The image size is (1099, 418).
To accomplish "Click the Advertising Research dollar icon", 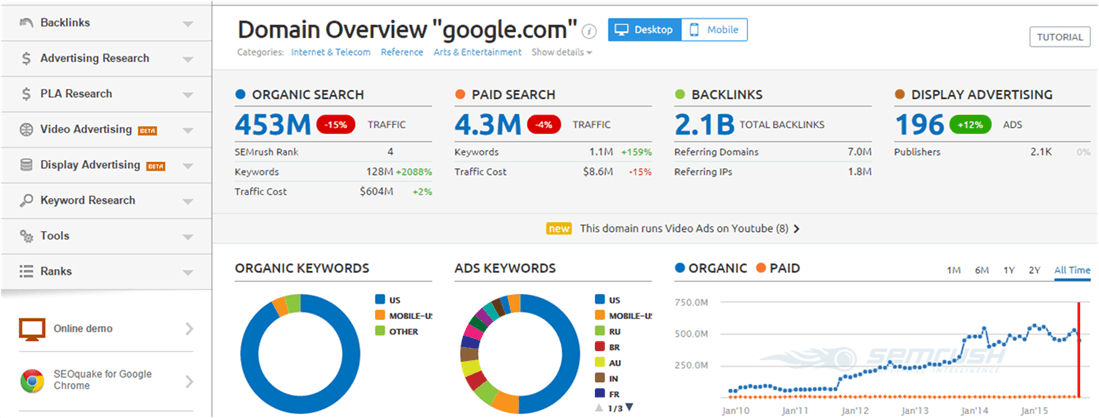I will pos(26,58).
